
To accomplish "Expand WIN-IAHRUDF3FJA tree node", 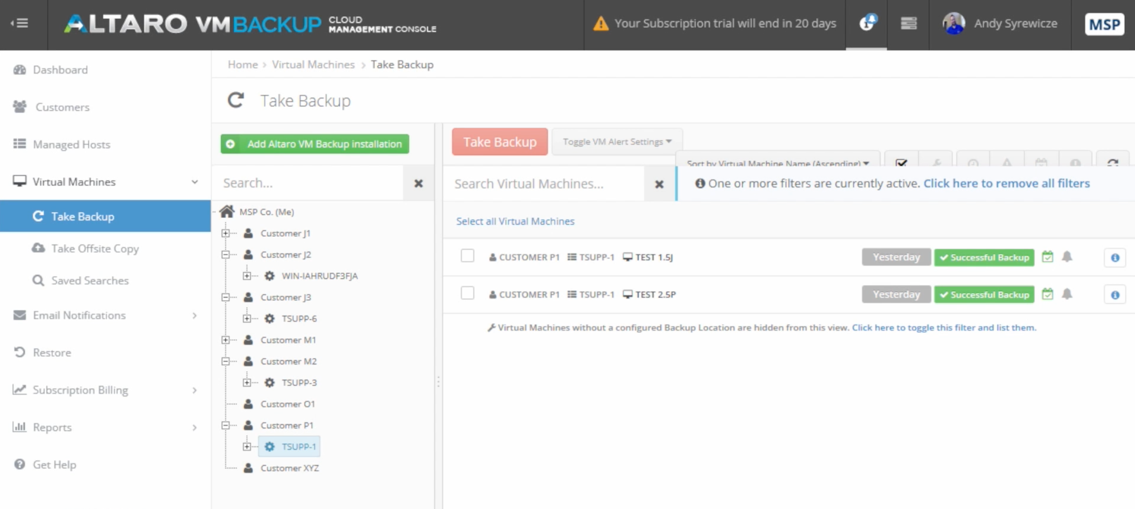I will pos(247,276).
